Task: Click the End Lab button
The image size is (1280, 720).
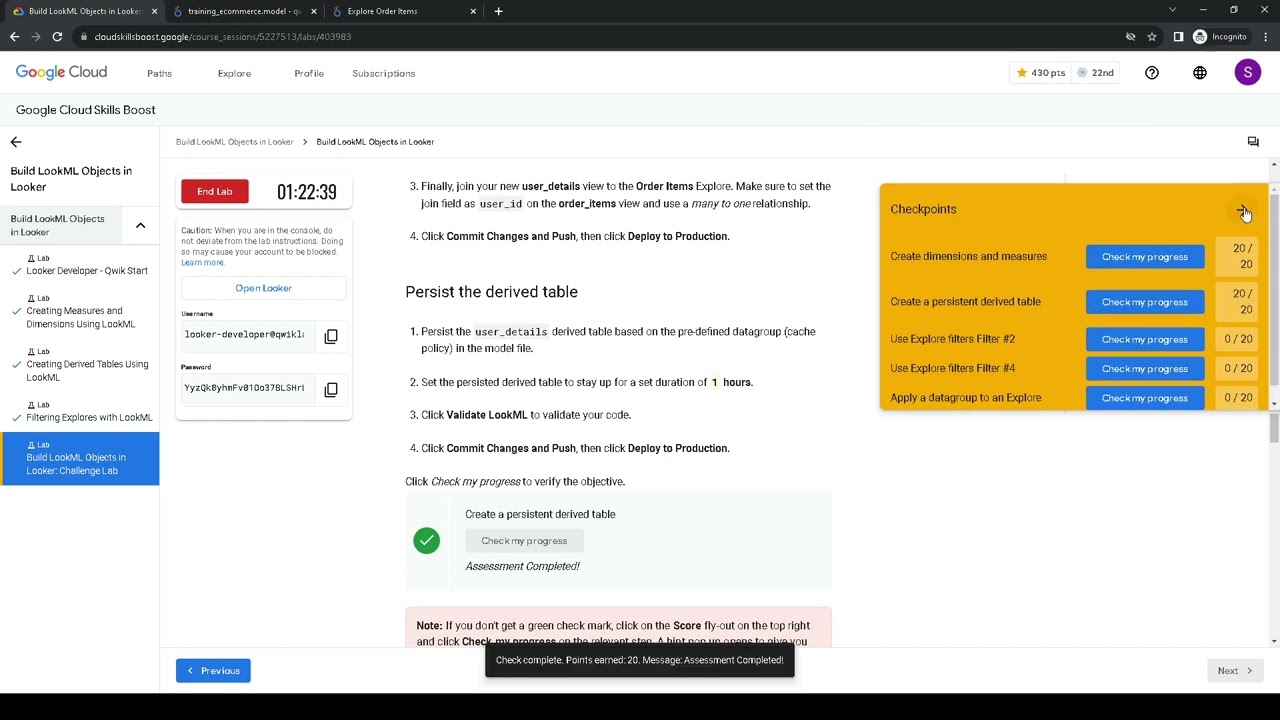Action: [x=214, y=192]
